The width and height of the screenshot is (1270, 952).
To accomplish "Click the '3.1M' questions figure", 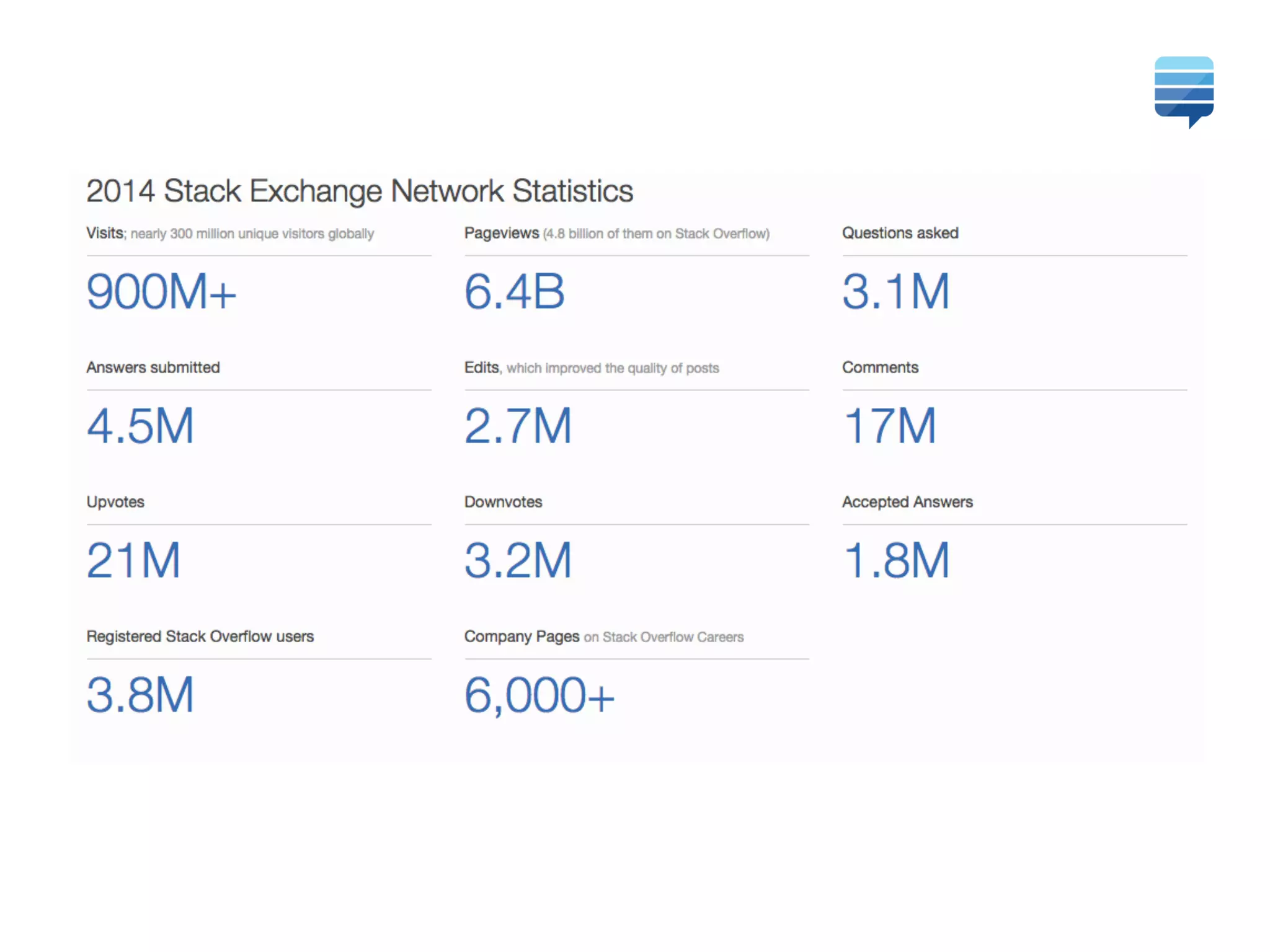I will coord(896,291).
